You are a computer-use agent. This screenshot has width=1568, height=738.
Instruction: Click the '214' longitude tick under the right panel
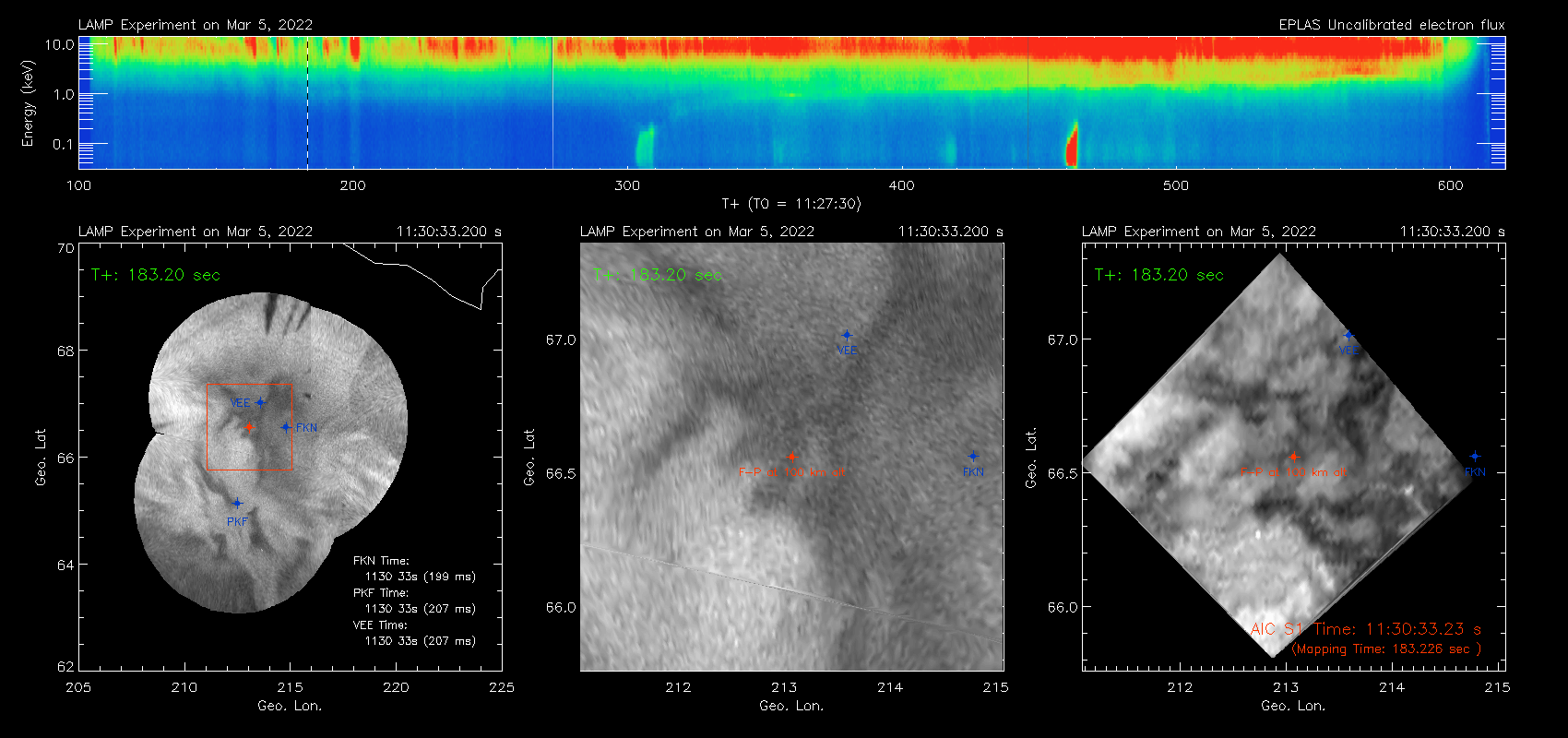[x=1392, y=687]
